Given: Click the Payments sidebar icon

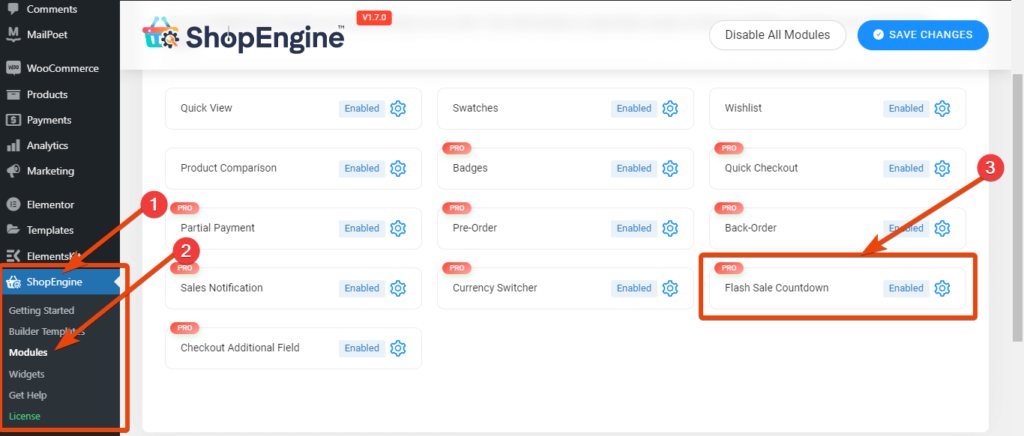Looking at the screenshot, I should pyautogui.click(x=12, y=120).
